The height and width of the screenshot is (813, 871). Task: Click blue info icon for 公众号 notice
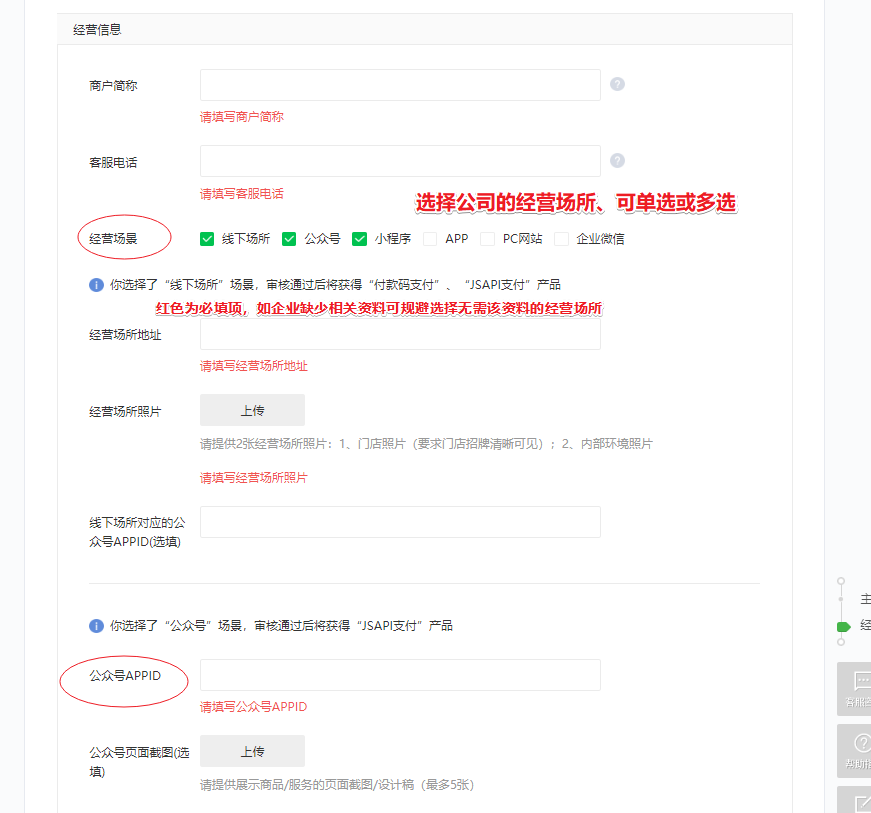click(97, 626)
